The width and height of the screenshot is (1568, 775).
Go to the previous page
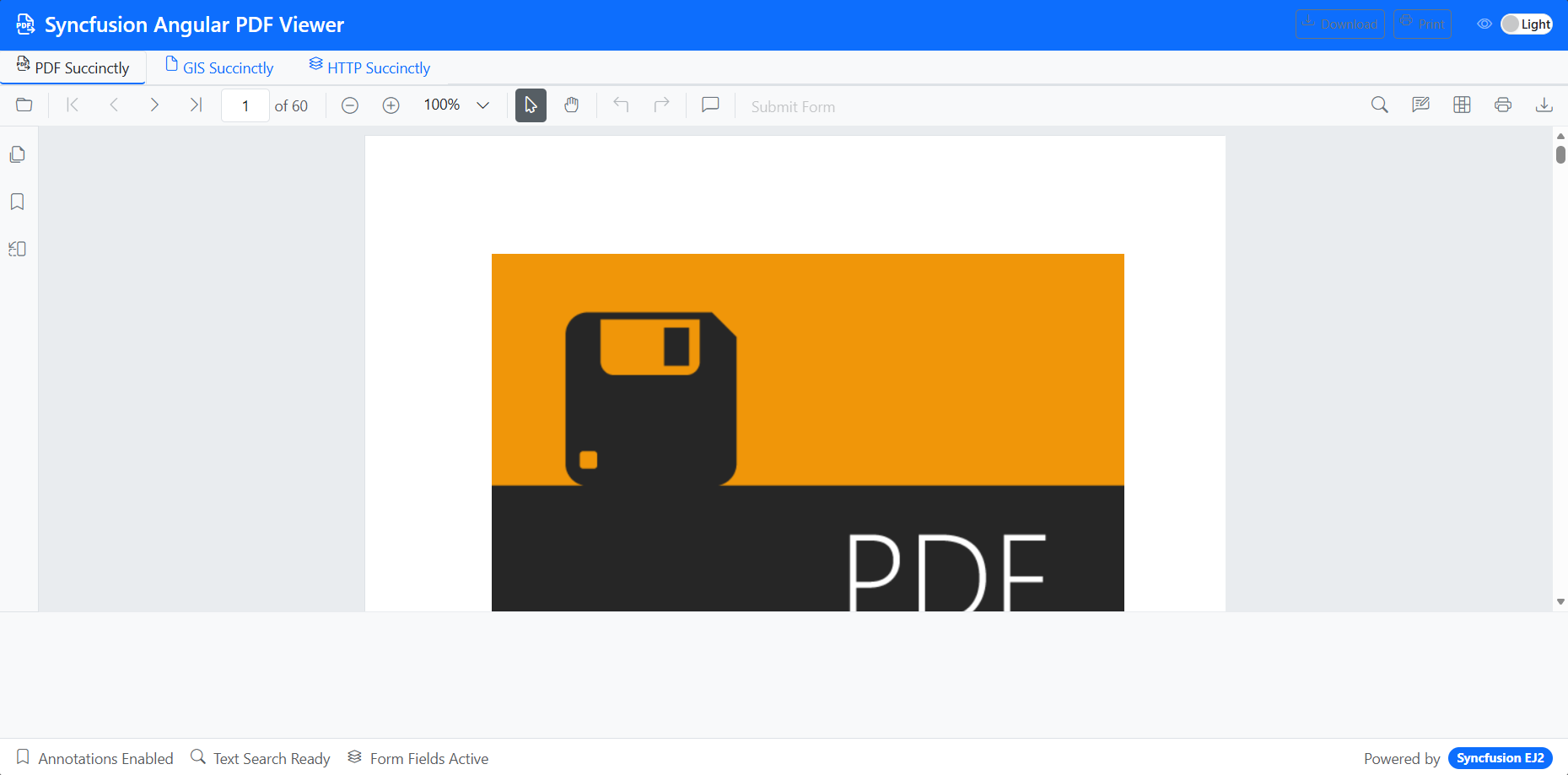tap(114, 105)
